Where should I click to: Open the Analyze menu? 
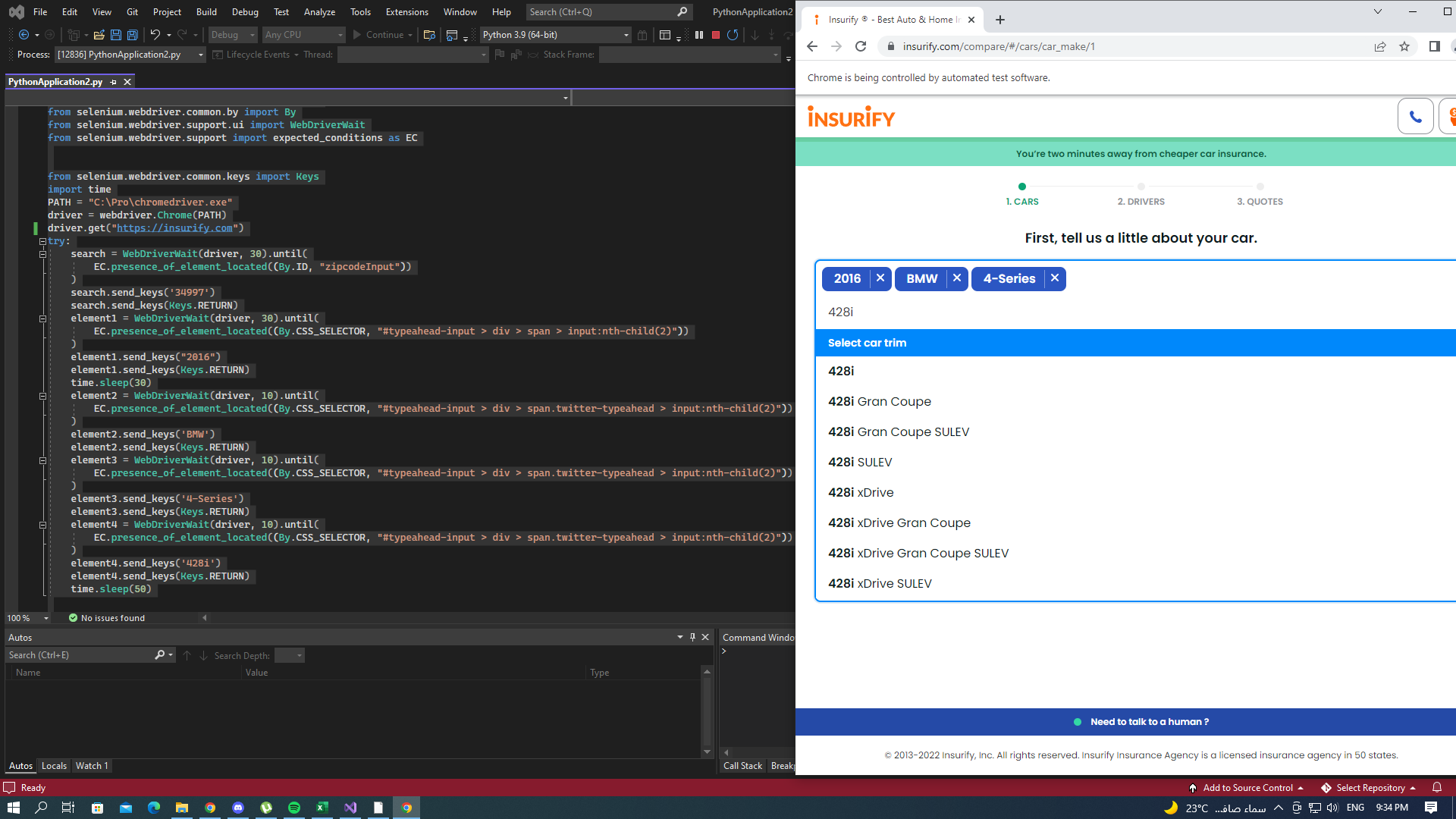click(x=319, y=12)
